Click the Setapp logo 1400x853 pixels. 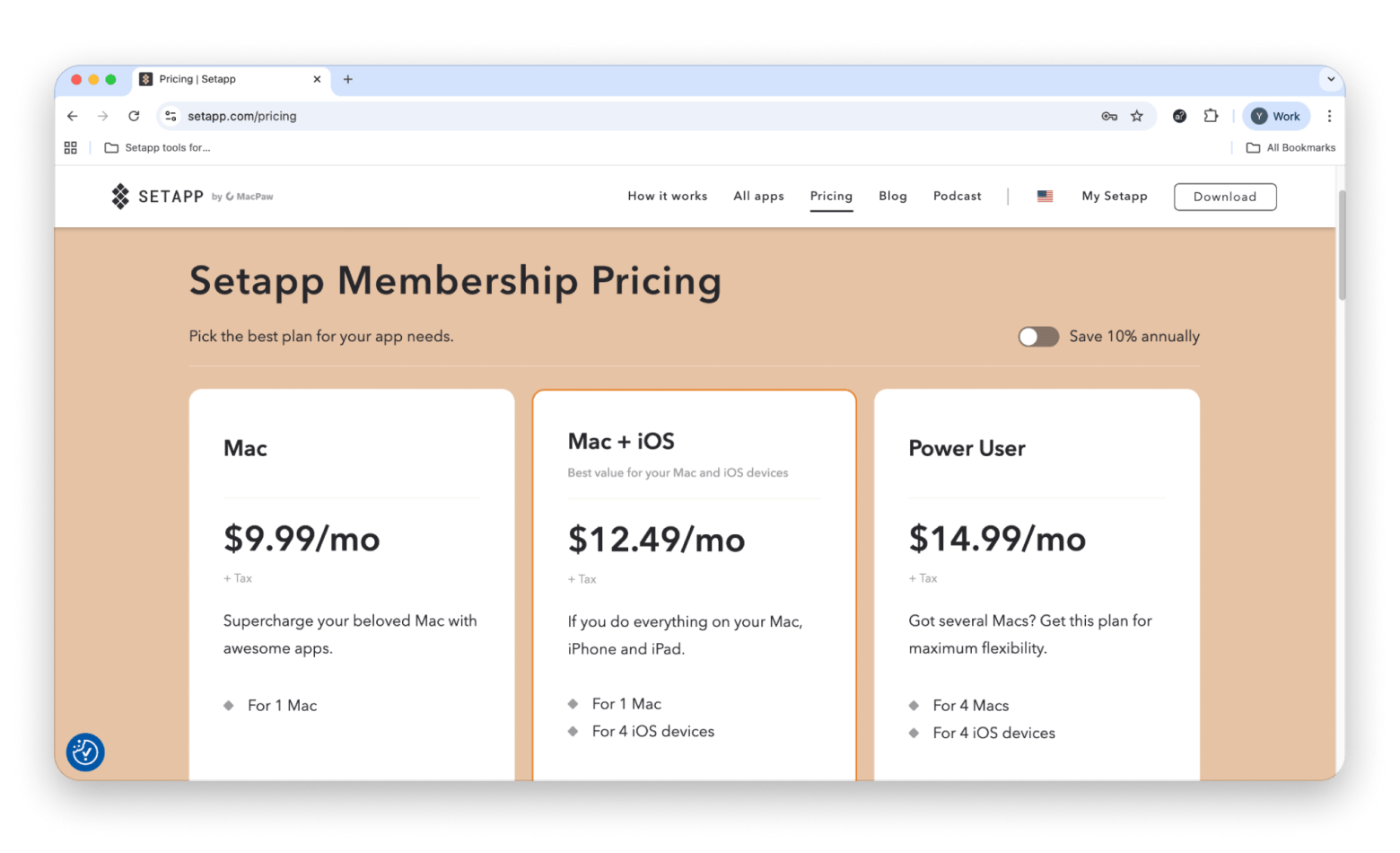pyautogui.click(x=158, y=196)
